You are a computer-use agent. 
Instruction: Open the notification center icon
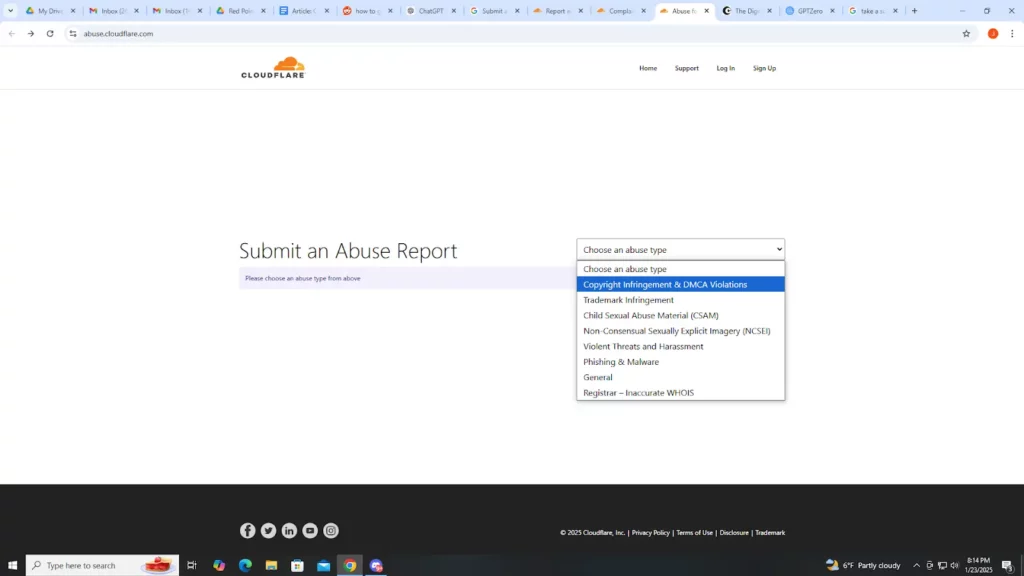click(1008, 566)
